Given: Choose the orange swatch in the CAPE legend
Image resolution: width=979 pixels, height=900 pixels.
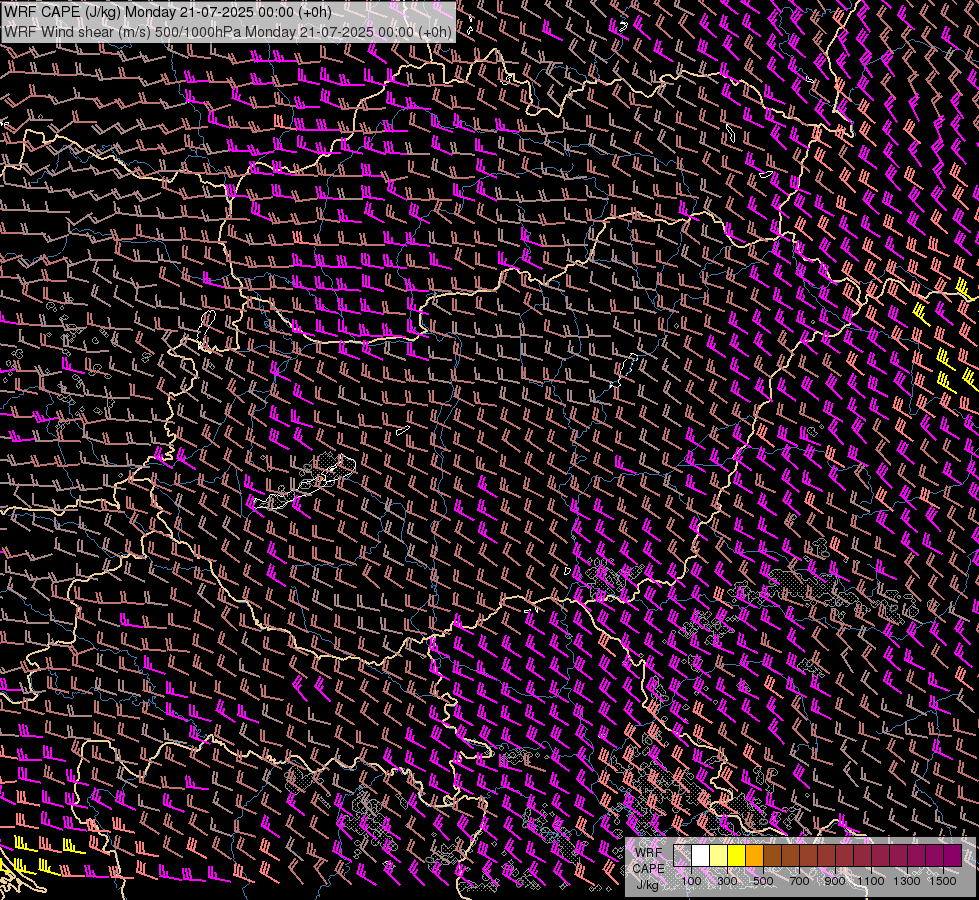Looking at the screenshot, I should pyautogui.click(x=755, y=855).
